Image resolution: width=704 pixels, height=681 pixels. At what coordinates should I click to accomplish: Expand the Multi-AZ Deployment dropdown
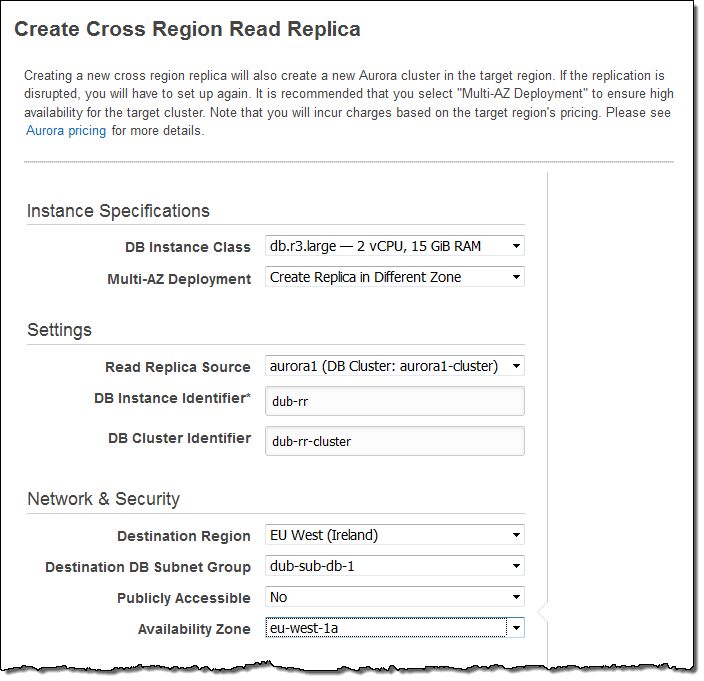pos(394,277)
